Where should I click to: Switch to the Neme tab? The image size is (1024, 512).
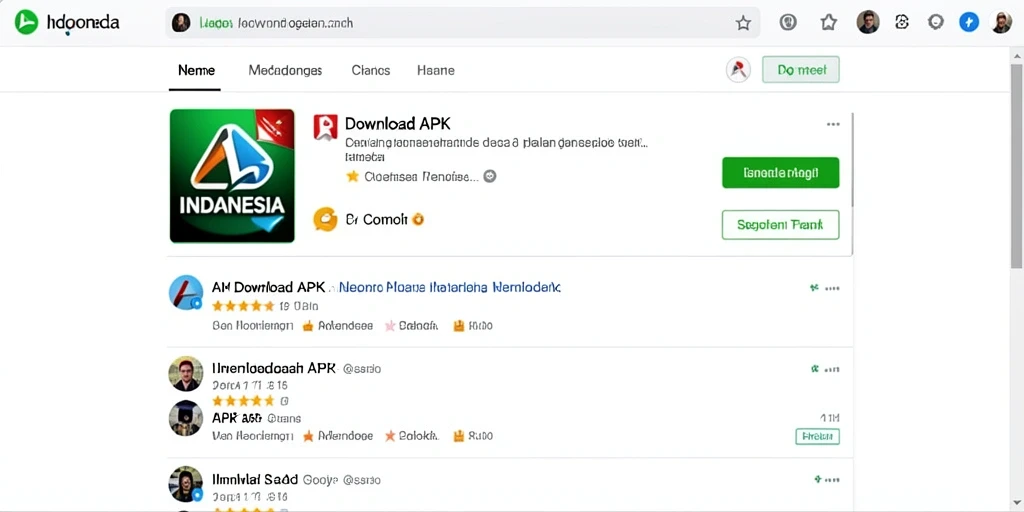click(x=196, y=71)
